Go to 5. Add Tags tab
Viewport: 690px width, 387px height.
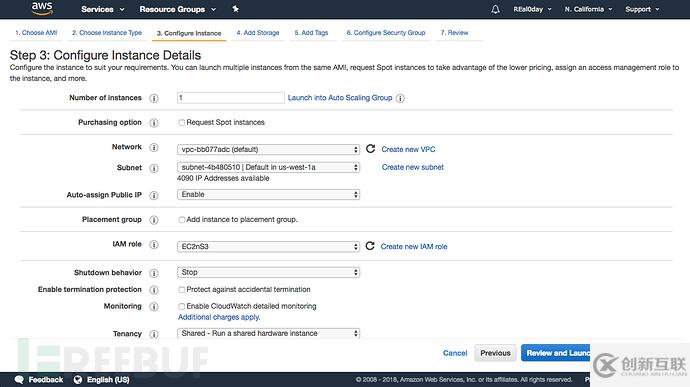(311, 33)
